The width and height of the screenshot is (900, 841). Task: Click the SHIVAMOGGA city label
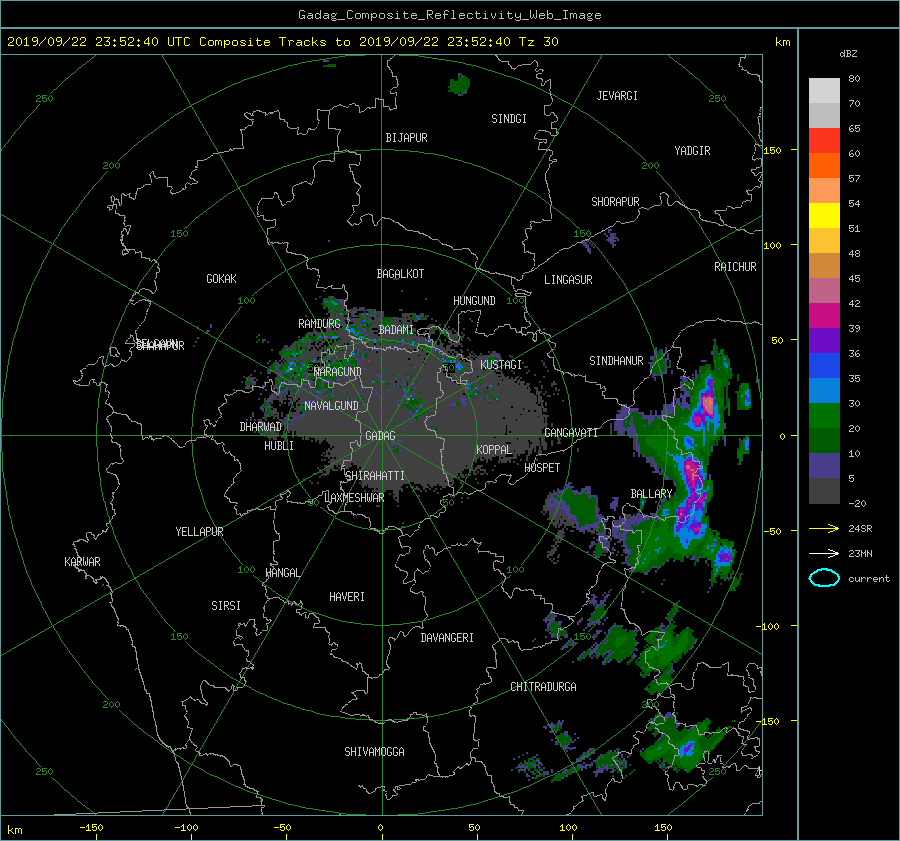coord(374,751)
